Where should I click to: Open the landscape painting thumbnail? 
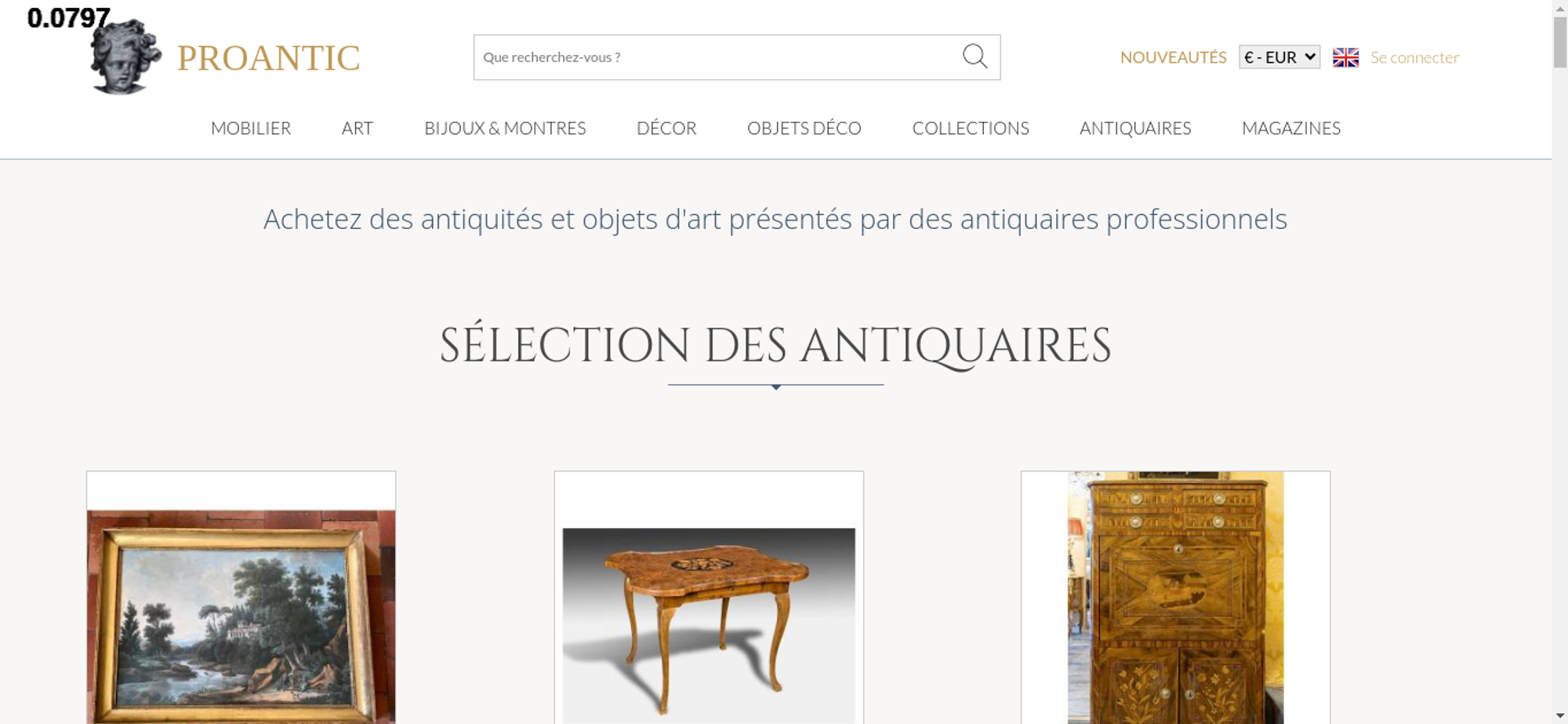[x=241, y=617]
